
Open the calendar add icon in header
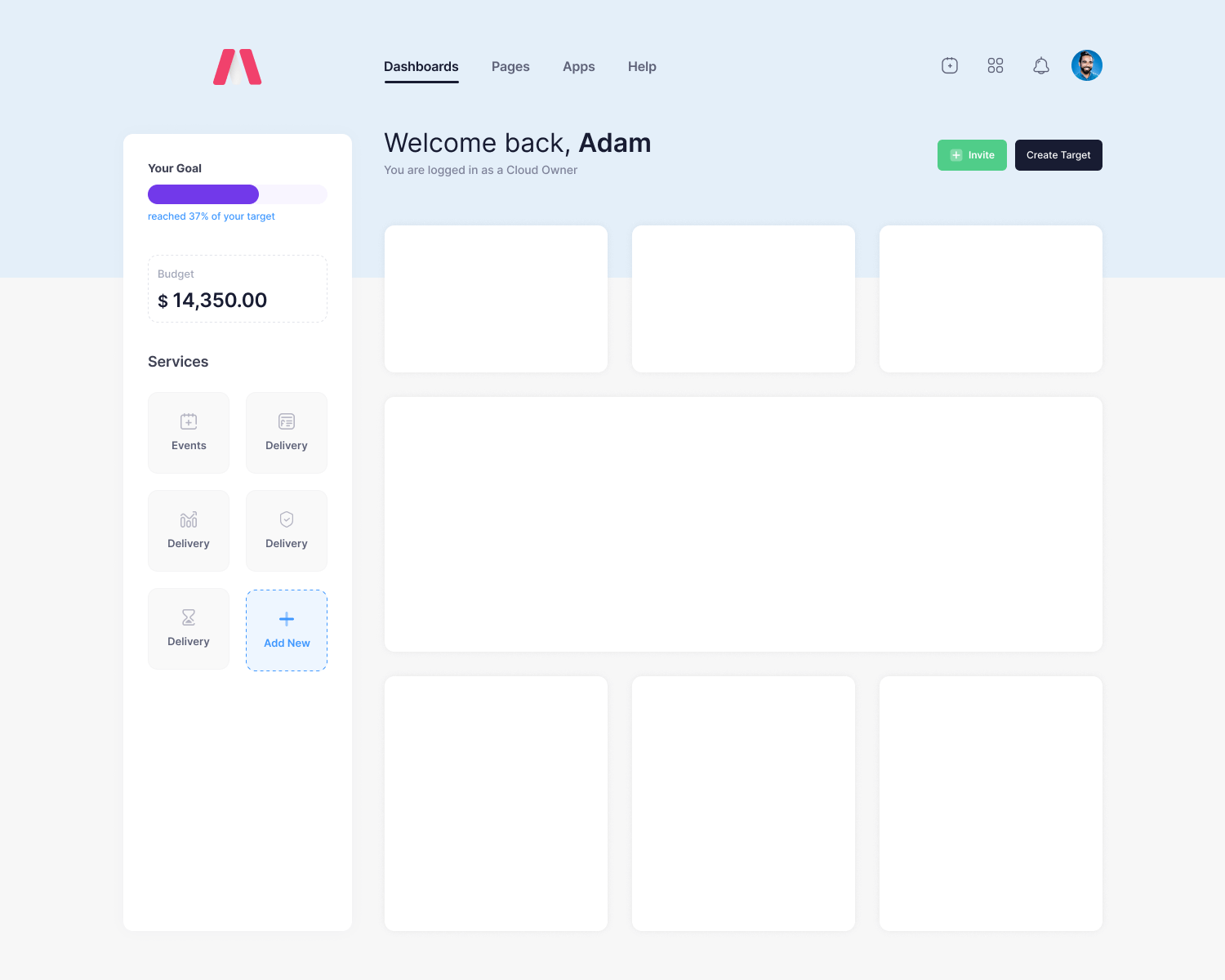949,66
